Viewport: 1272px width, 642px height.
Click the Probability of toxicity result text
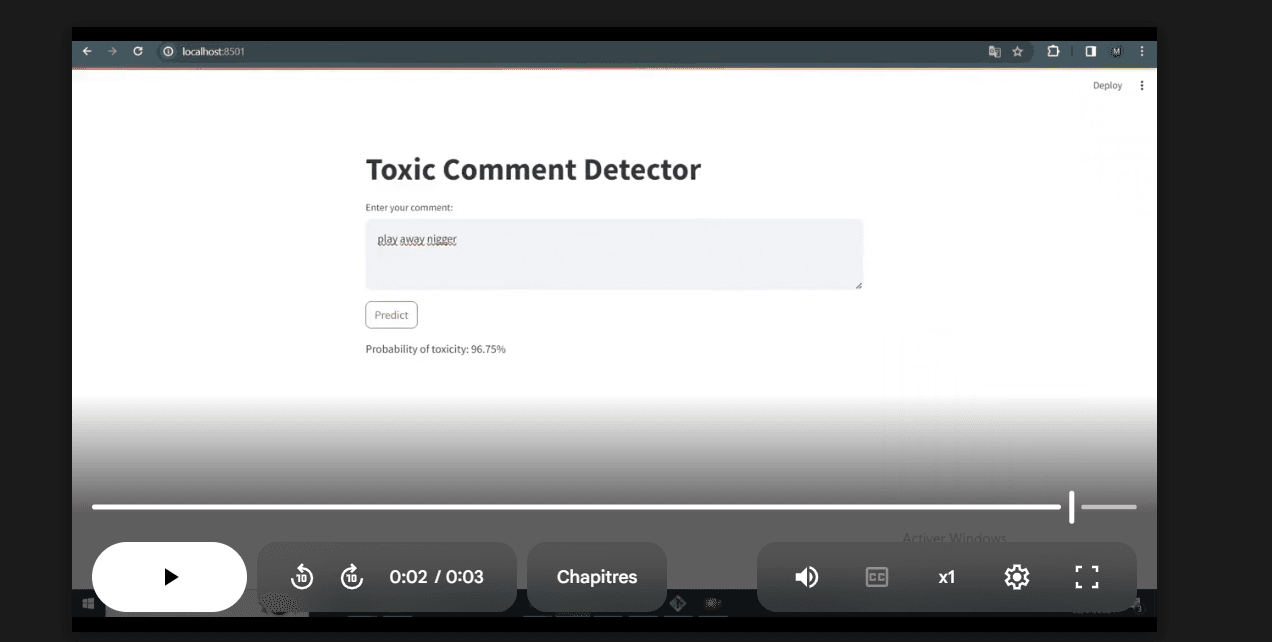[x=436, y=349]
